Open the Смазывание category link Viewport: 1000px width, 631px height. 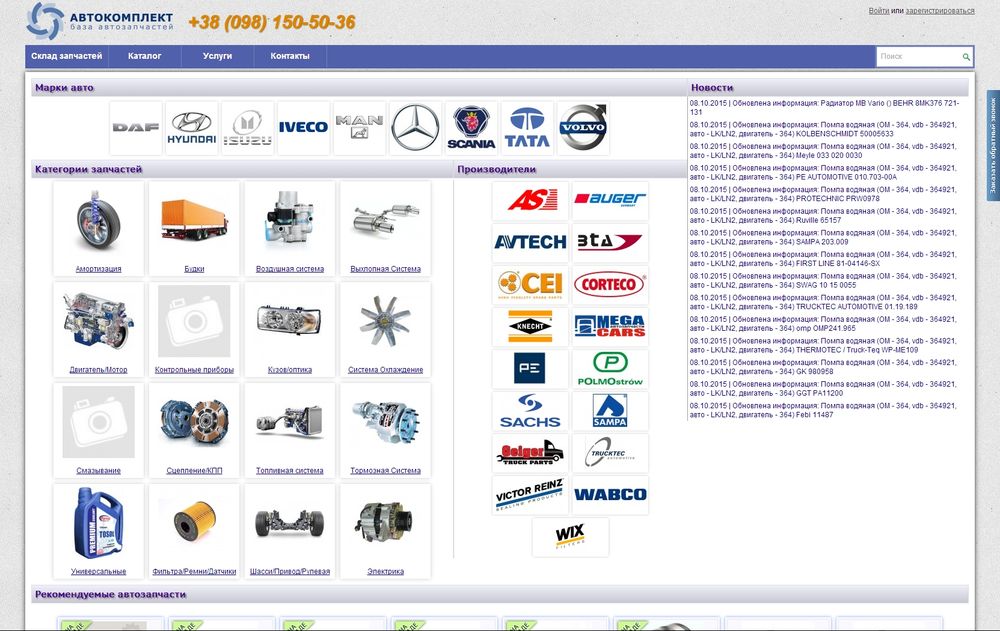98,471
